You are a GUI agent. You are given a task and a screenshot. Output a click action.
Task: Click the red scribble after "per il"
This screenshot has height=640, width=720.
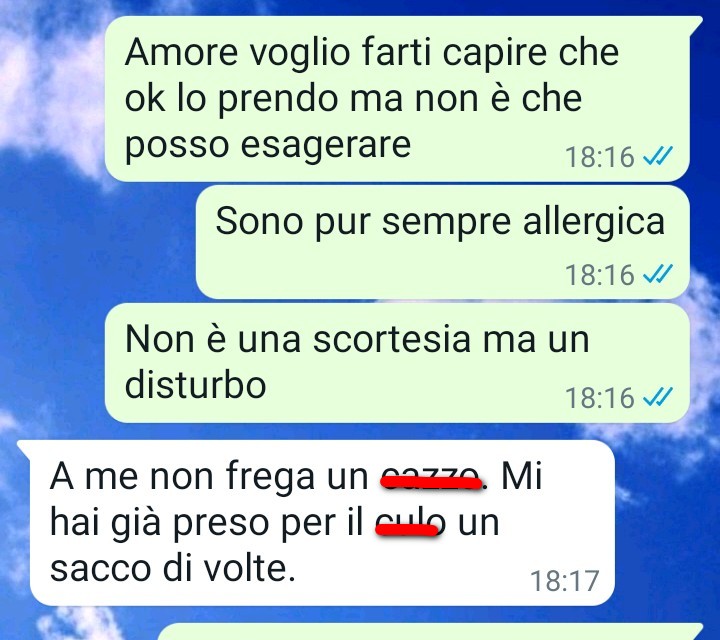[x=407, y=530]
